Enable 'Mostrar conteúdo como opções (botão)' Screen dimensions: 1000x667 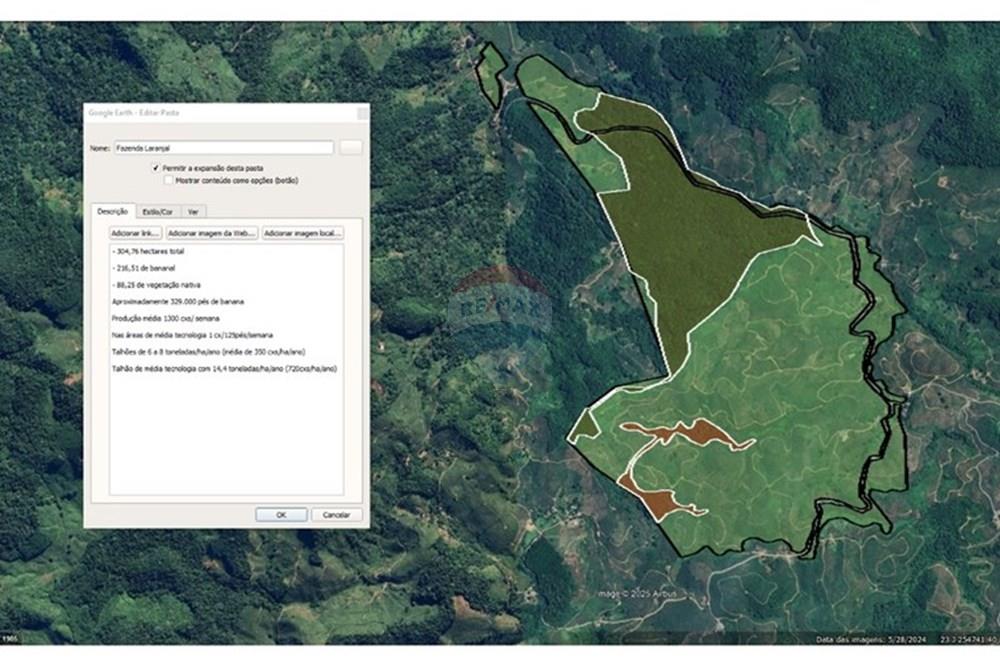coord(168,180)
